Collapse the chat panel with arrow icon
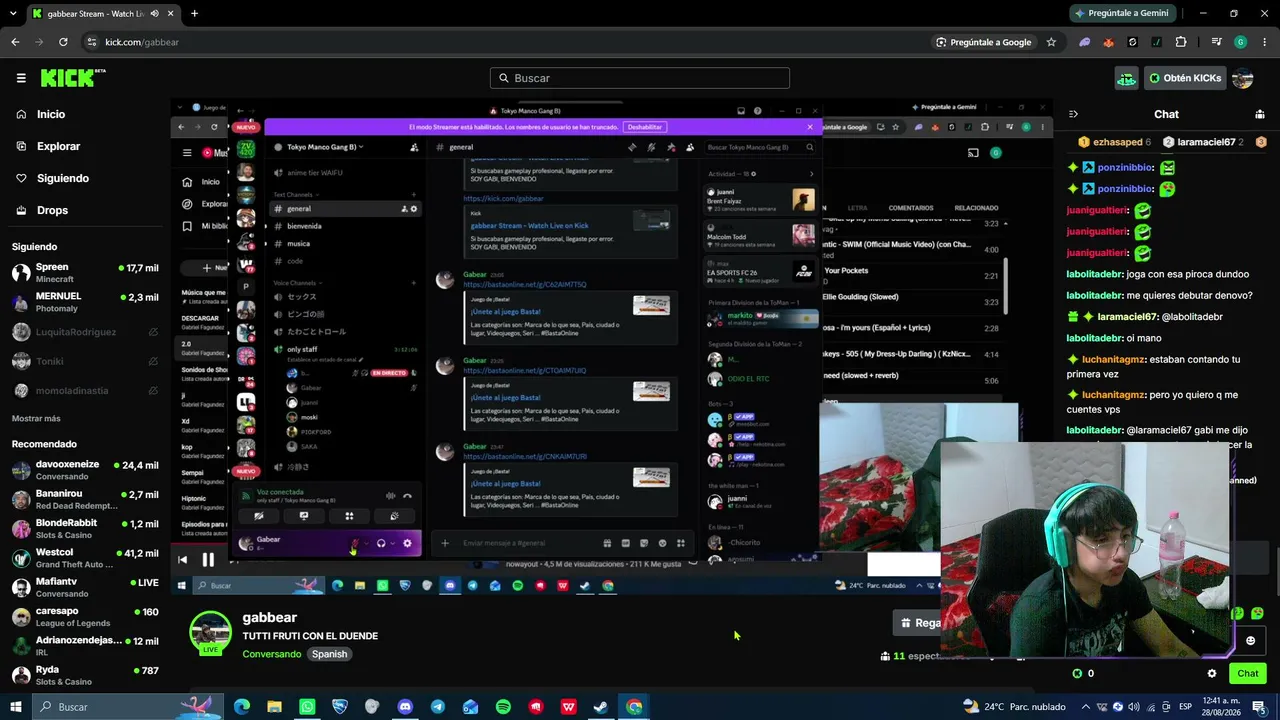Screen dimensions: 1280x720 click(x=1073, y=114)
